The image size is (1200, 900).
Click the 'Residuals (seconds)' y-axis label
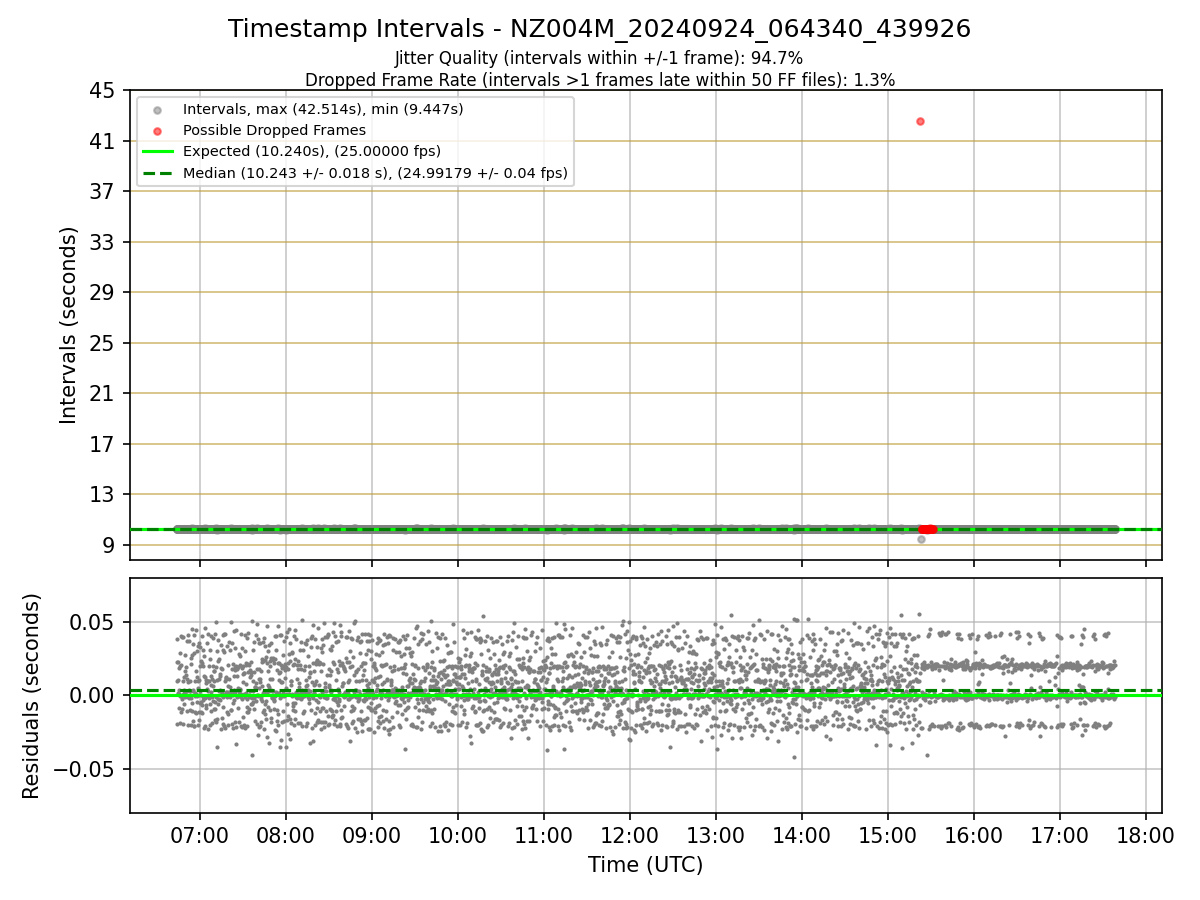pyautogui.click(x=32, y=695)
